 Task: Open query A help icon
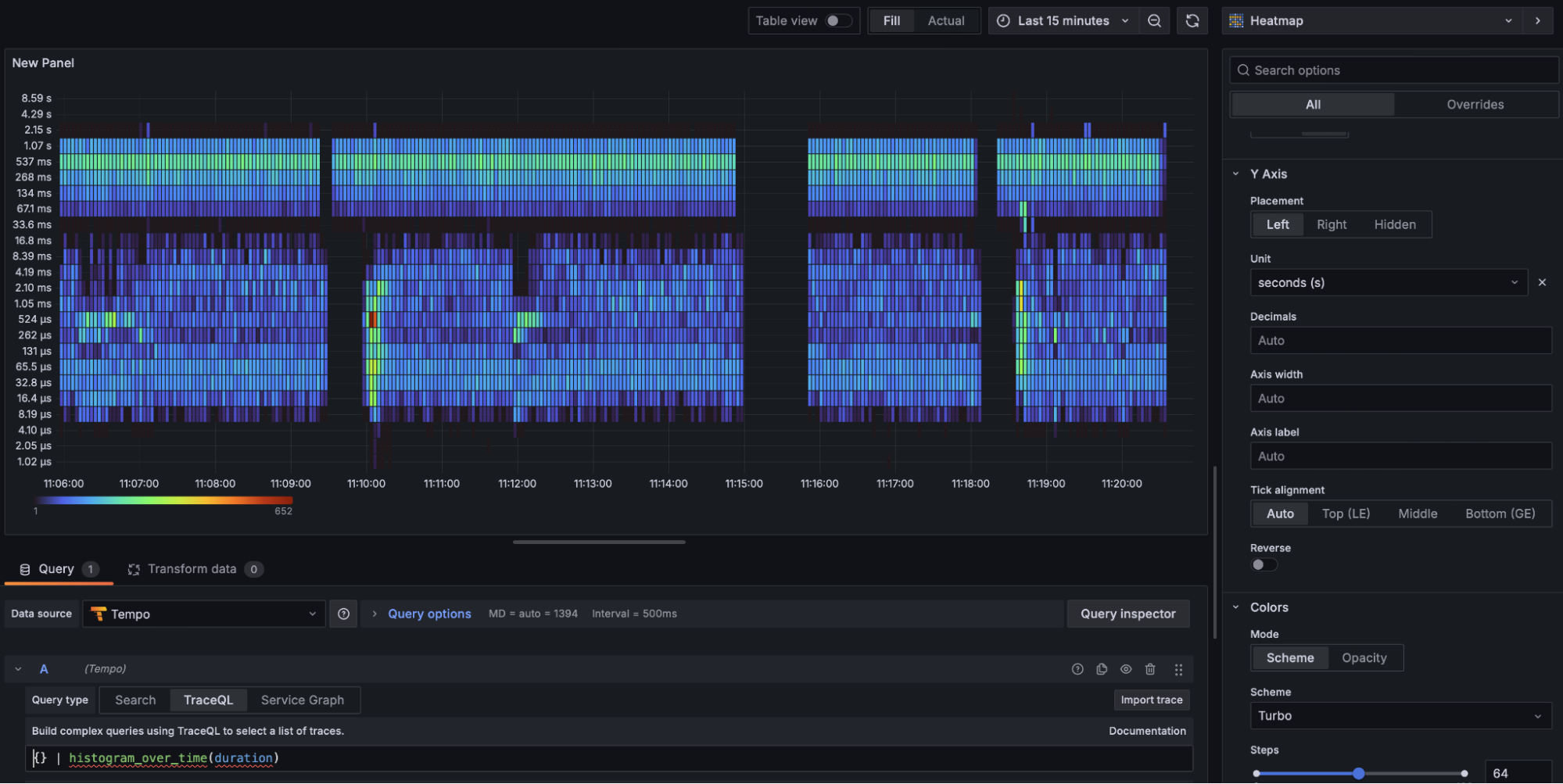point(1077,669)
